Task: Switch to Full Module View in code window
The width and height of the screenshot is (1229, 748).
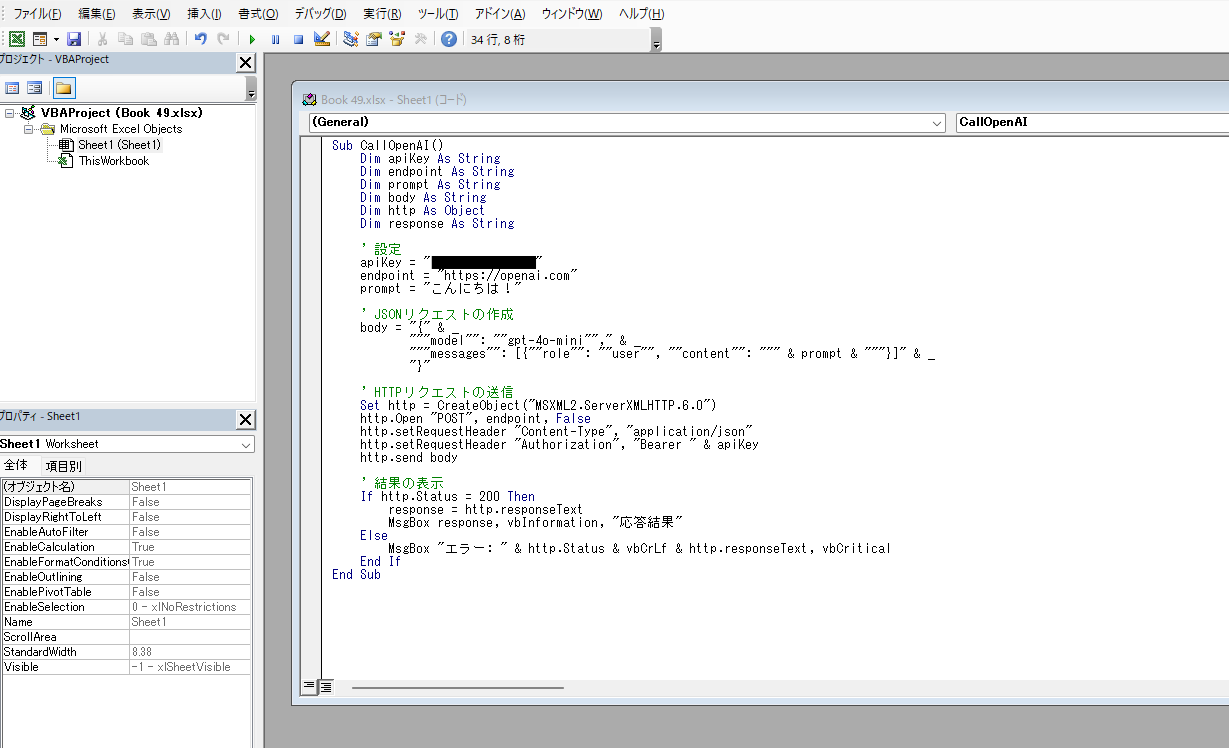Action: pos(326,686)
